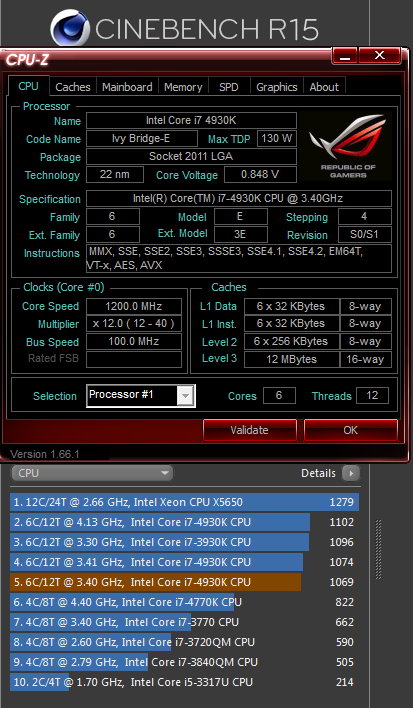This screenshot has width=413, height=708.
Task: Click the Cinebench ranking scrollbar handle
Action: pos(378,550)
